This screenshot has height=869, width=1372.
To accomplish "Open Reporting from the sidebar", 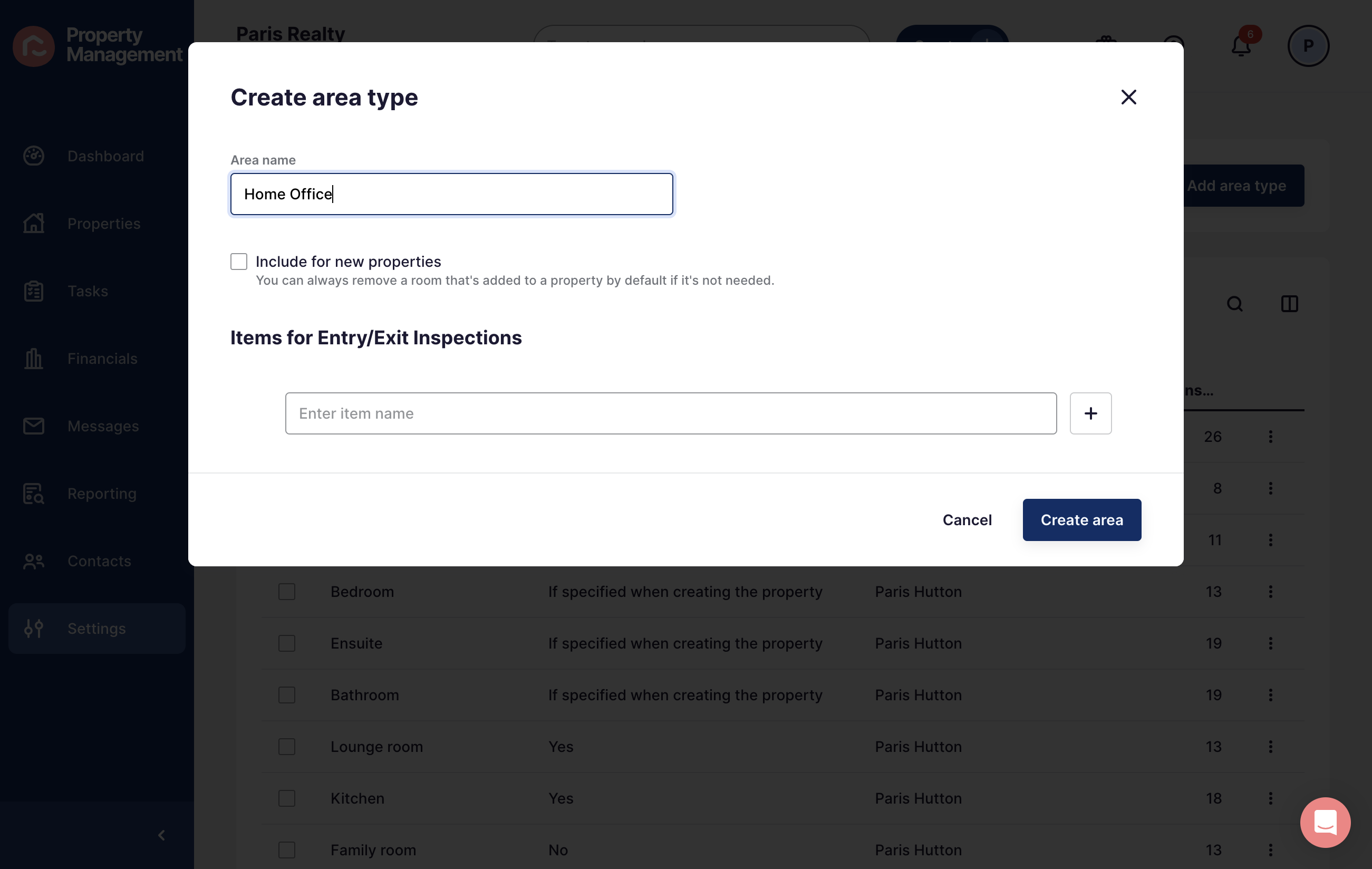I will point(97,494).
